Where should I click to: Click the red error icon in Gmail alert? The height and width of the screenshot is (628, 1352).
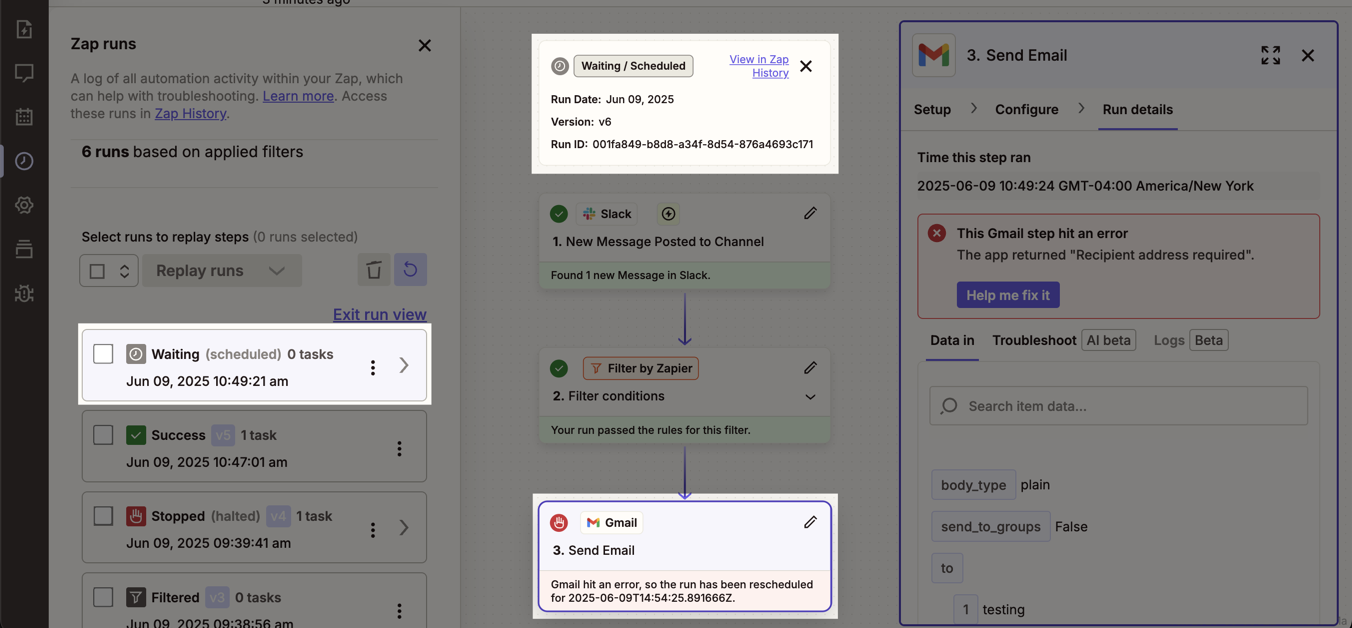click(937, 233)
